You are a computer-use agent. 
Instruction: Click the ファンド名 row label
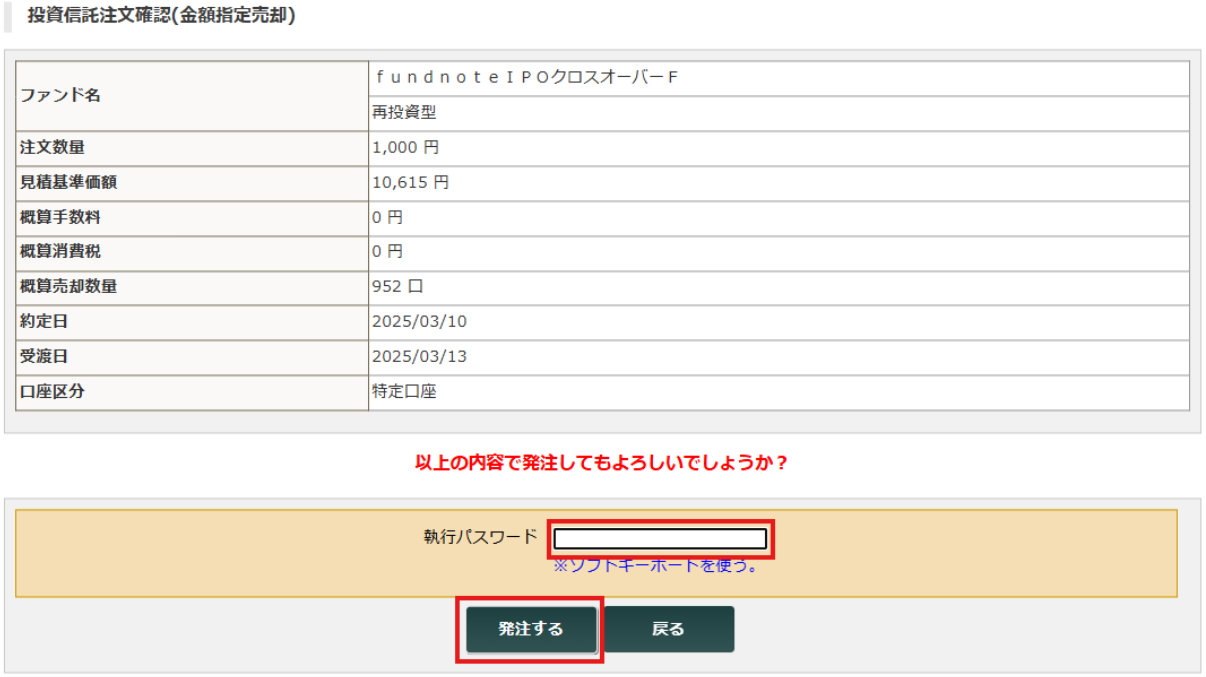tap(60, 96)
